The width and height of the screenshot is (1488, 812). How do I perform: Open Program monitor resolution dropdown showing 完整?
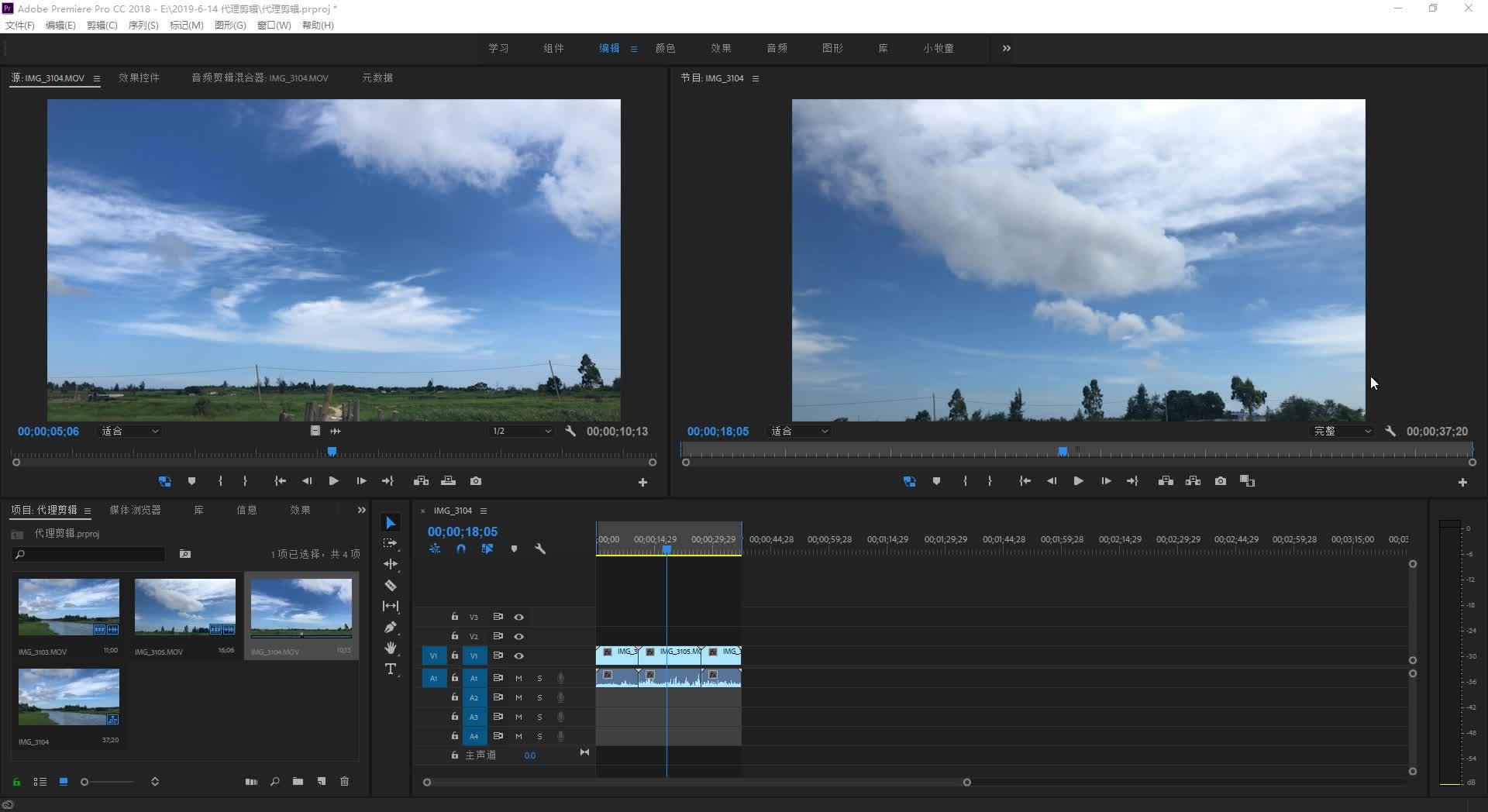1341,432
